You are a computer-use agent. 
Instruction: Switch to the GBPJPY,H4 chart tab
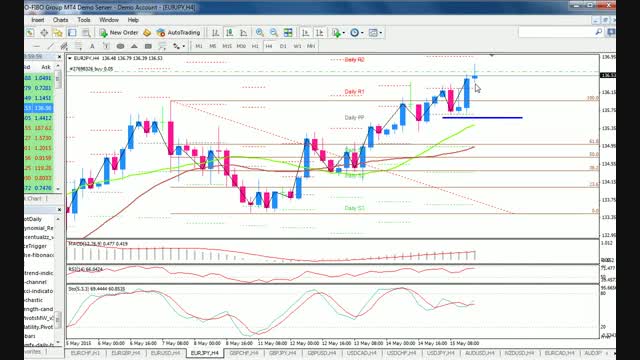(282, 353)
